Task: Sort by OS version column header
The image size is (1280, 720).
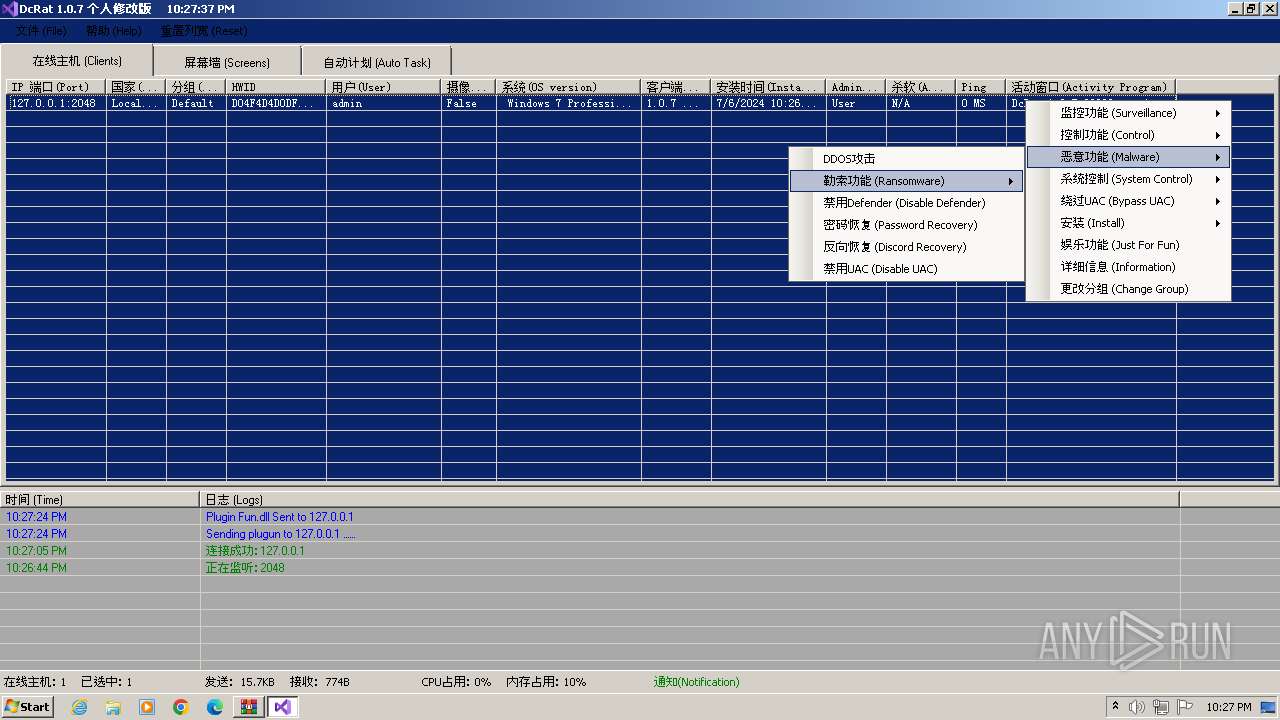Action: click(x=569, y=87)
